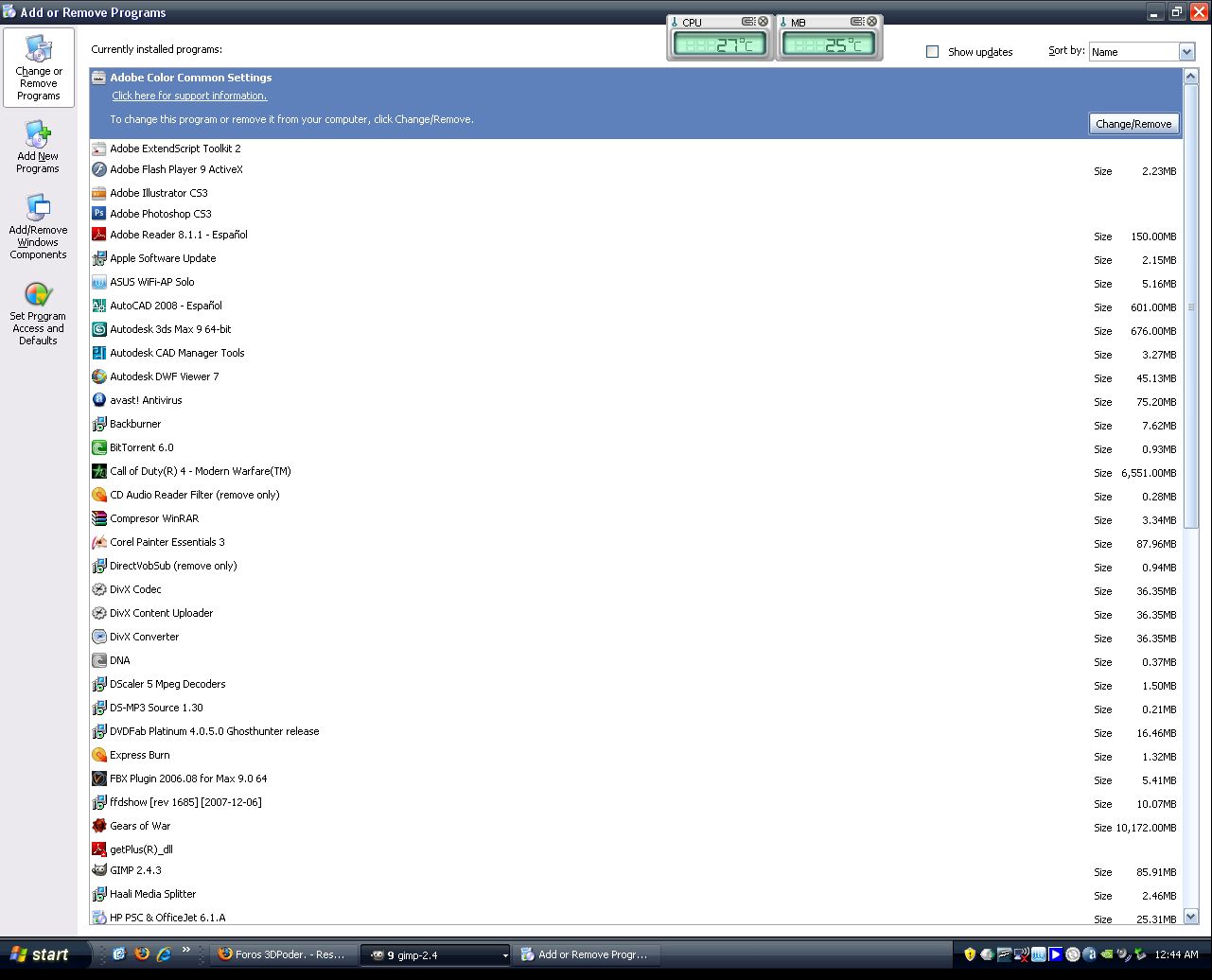Click the MB temperature gadget display

(829, 44)
